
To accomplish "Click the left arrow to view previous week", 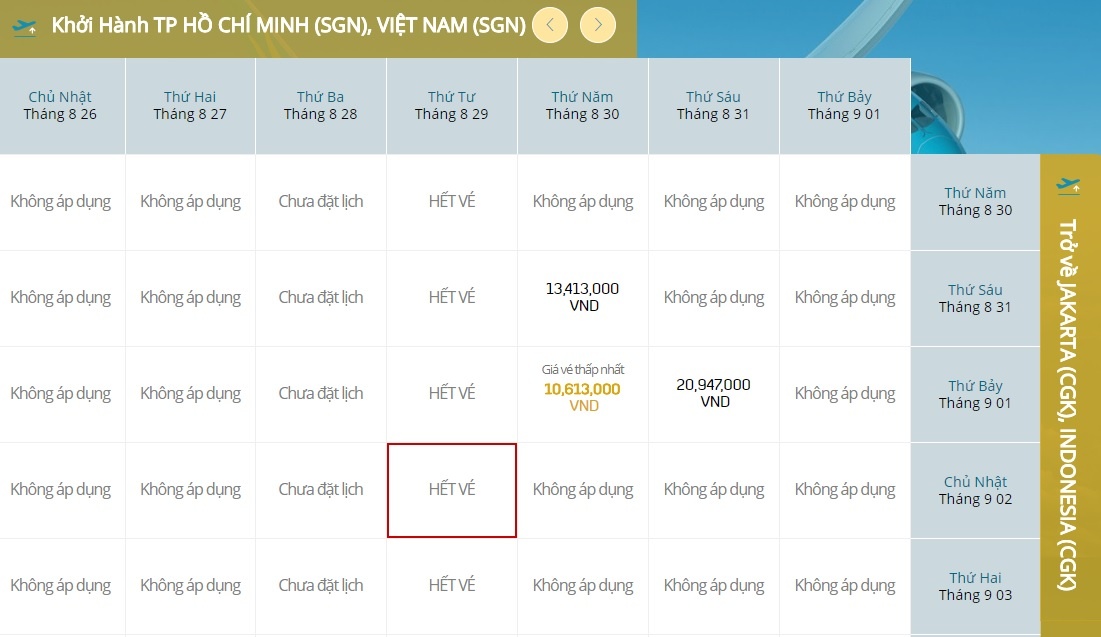I will pyautogui.click(x=549, y=25).
